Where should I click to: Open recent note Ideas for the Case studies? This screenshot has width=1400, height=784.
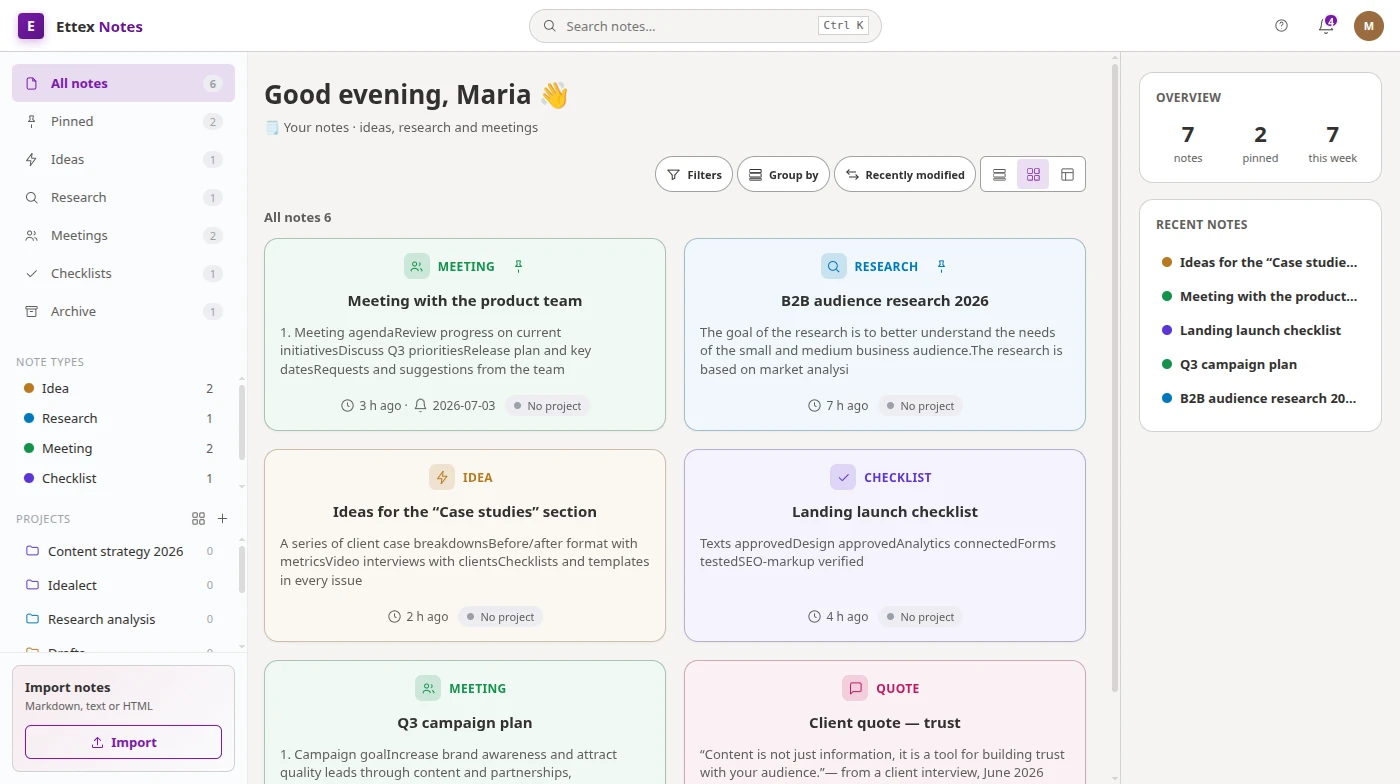(x=1260, y=262)
